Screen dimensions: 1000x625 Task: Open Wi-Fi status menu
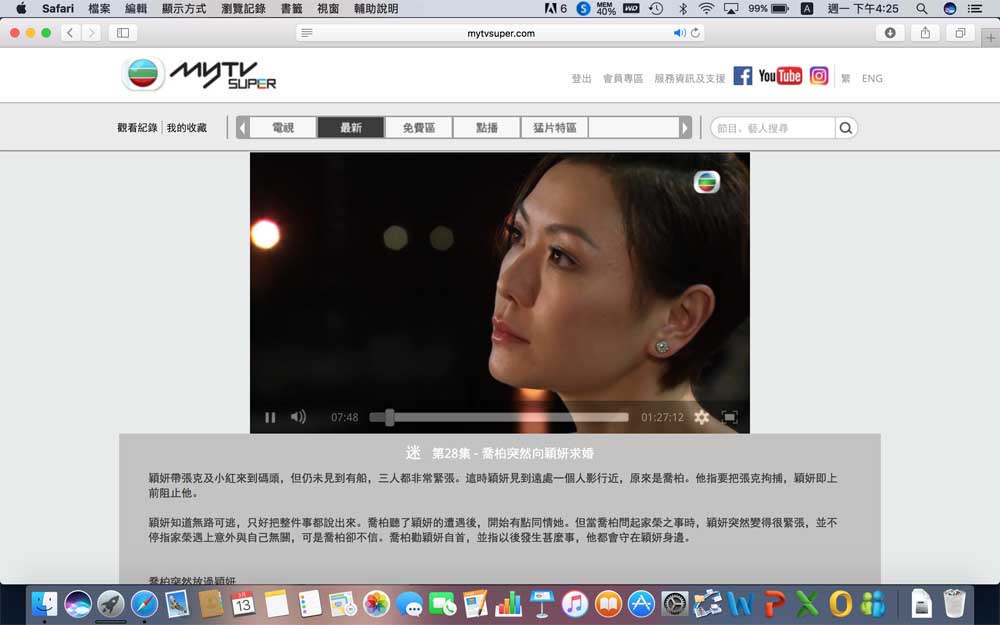point(706,8)
